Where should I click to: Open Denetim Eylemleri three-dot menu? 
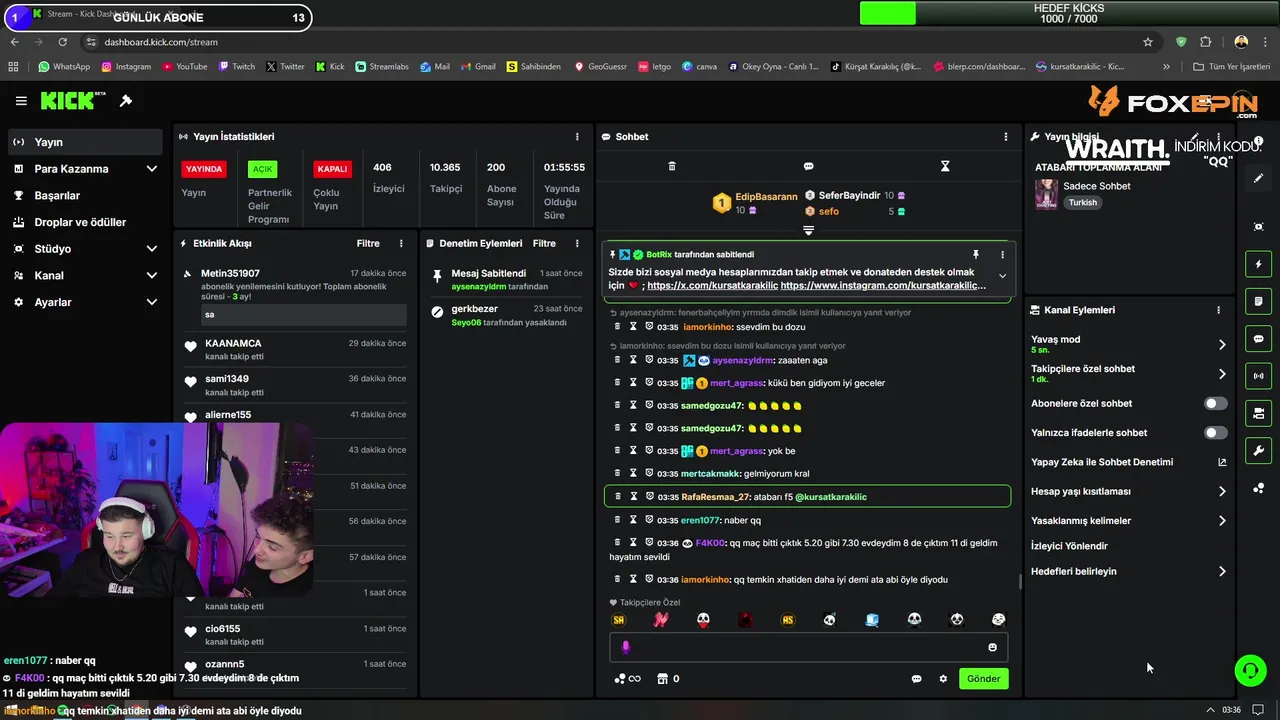577,243
